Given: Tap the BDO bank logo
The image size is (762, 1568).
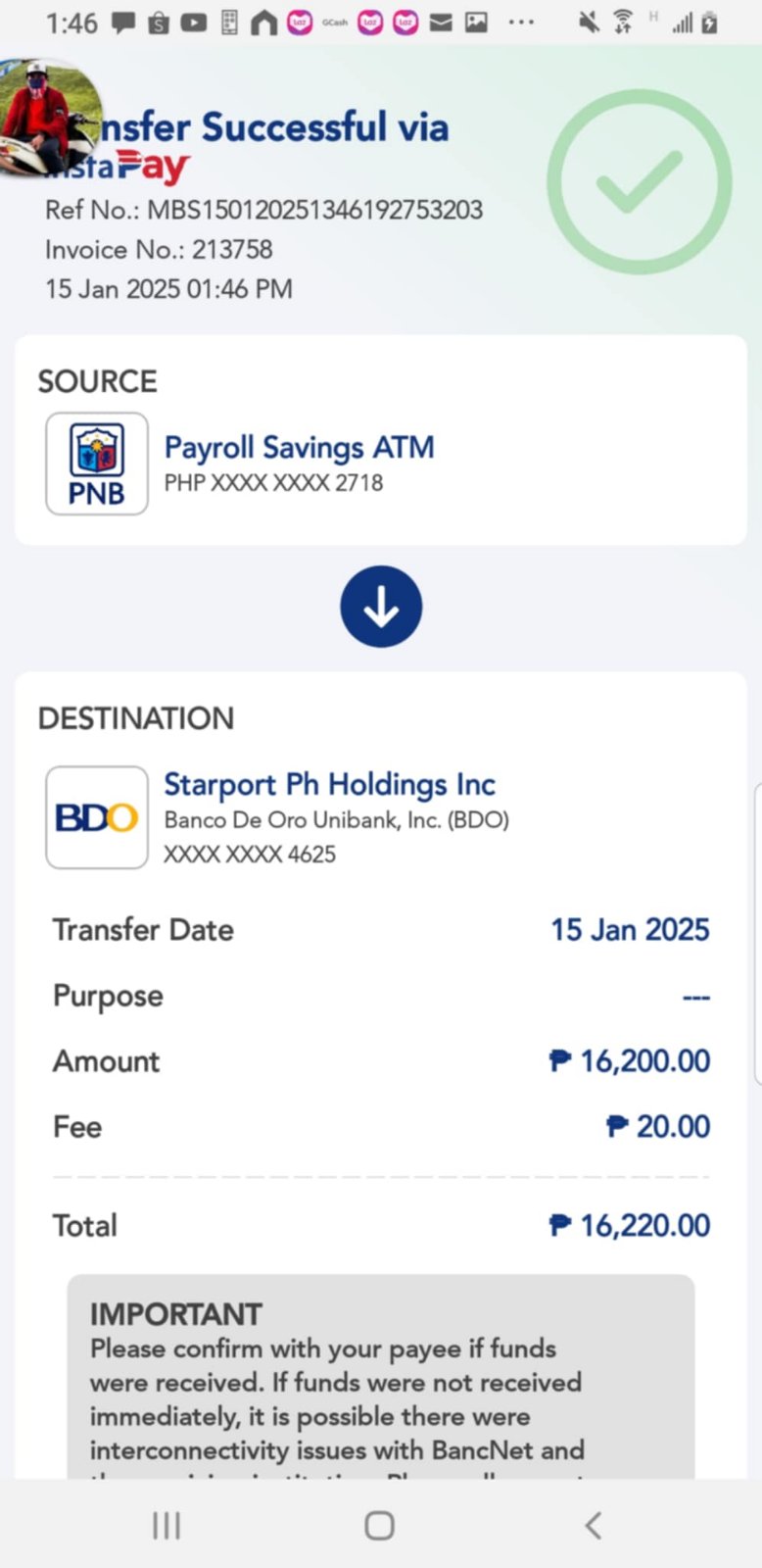Looking at the screenshot, I should click(97, 817).
